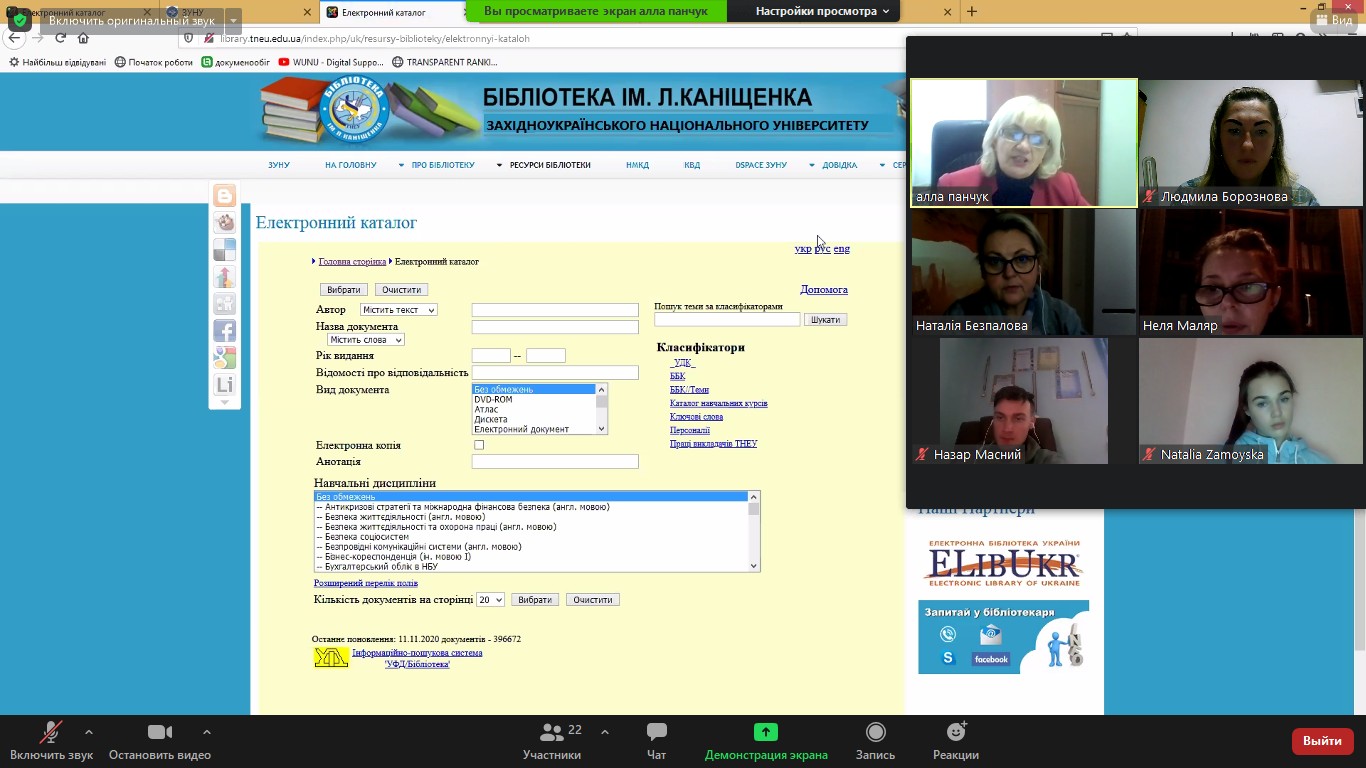Focus the Анотація input field
Image resolution: width=1366 pixels, height=768 pixels.
coord(555,462)
